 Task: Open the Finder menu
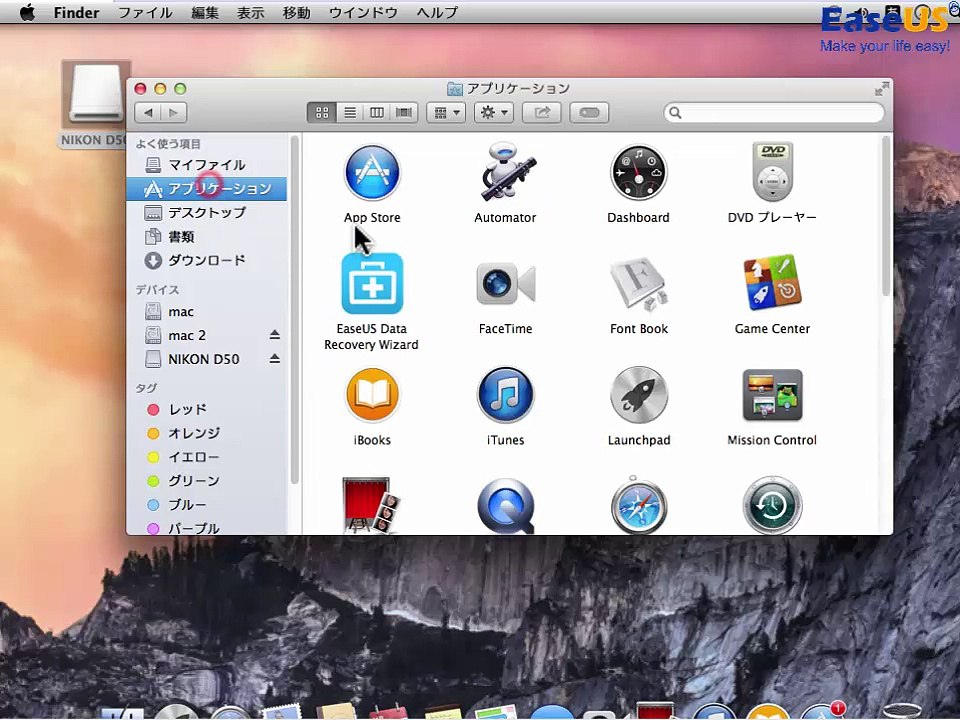point(76,13)
